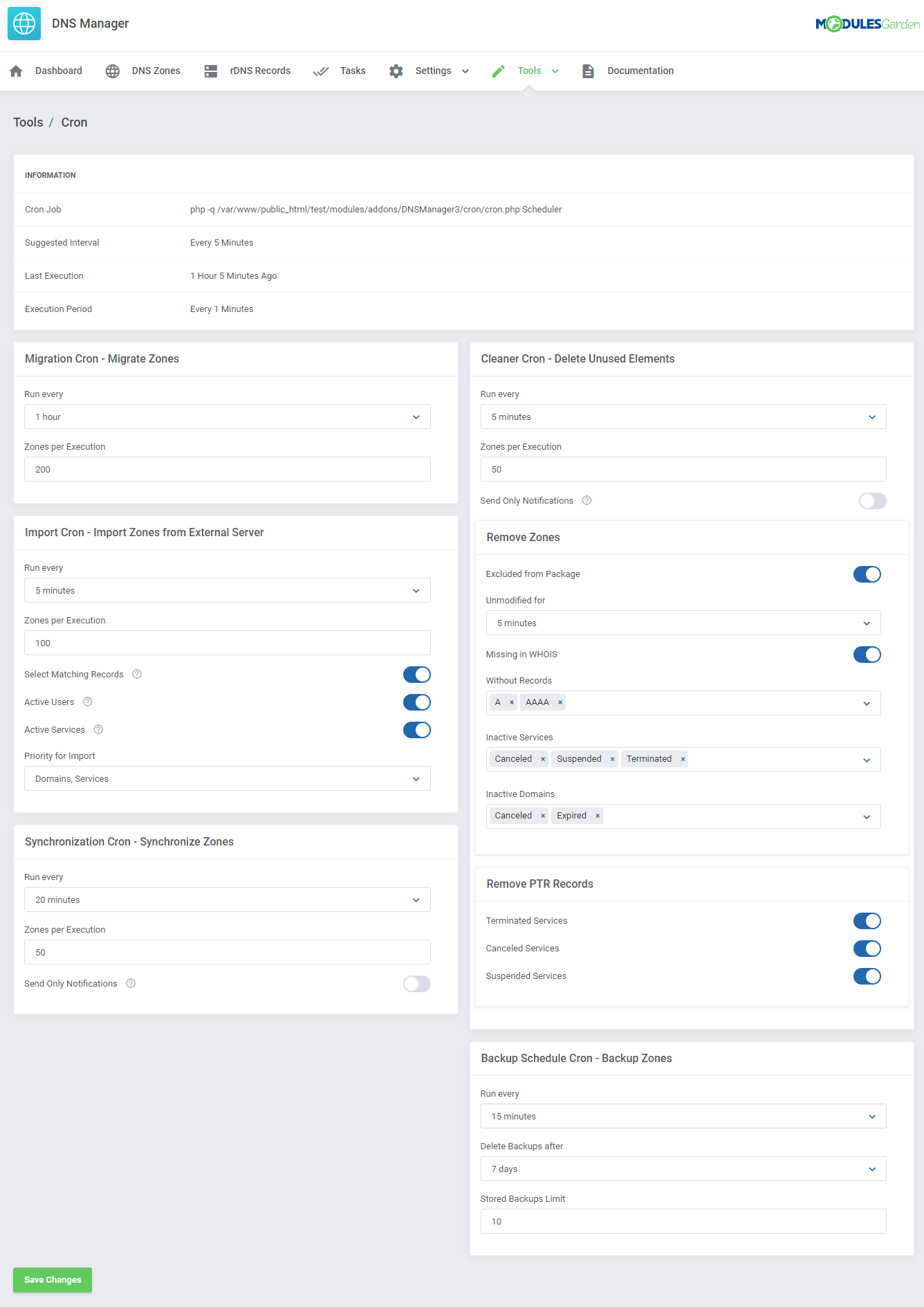Open Backup Schedule Run every dropdown
Screen dimensions: 924x1307
[x=683, y=1116]
